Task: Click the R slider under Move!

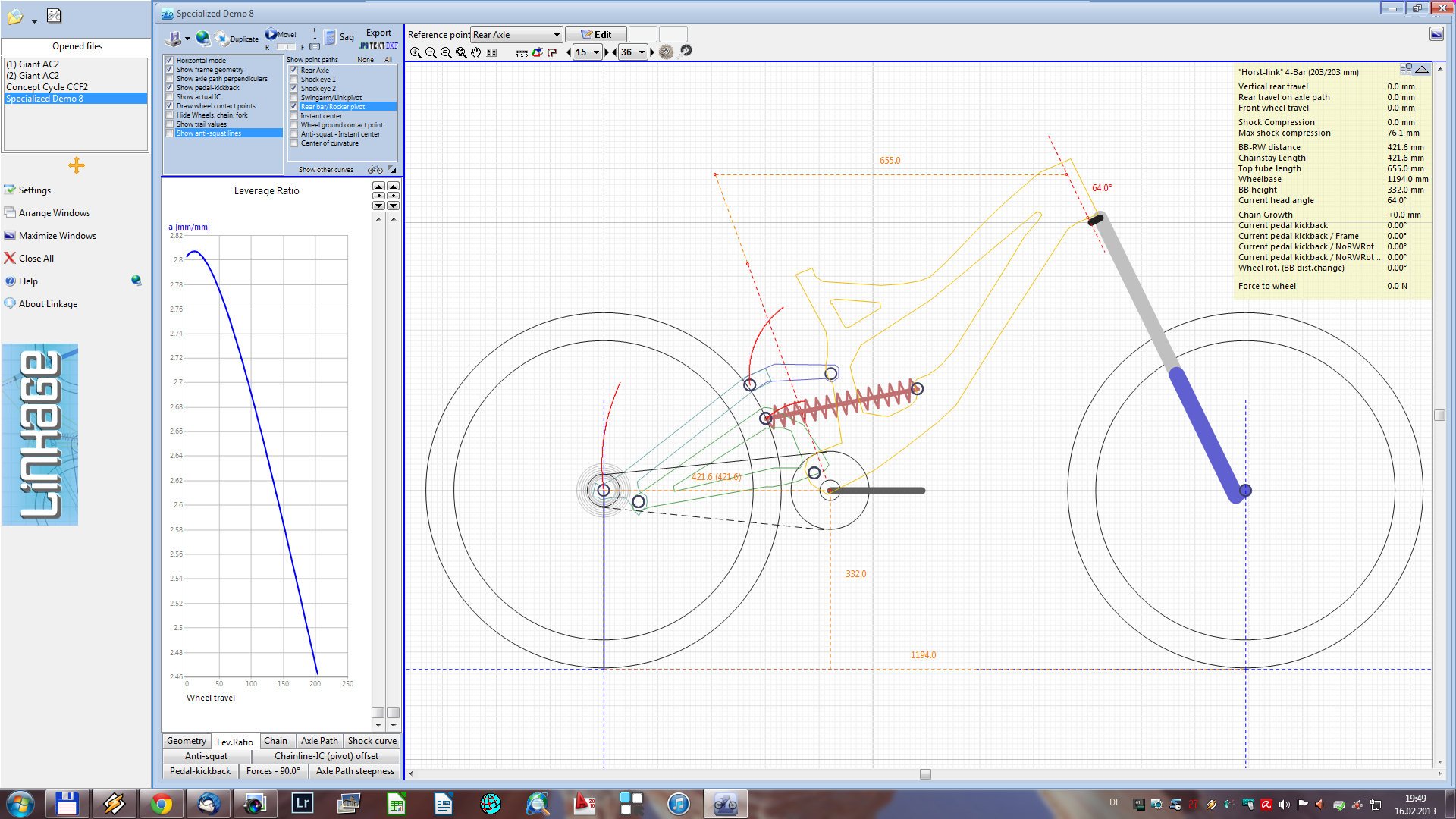Action: coord(286,47)
